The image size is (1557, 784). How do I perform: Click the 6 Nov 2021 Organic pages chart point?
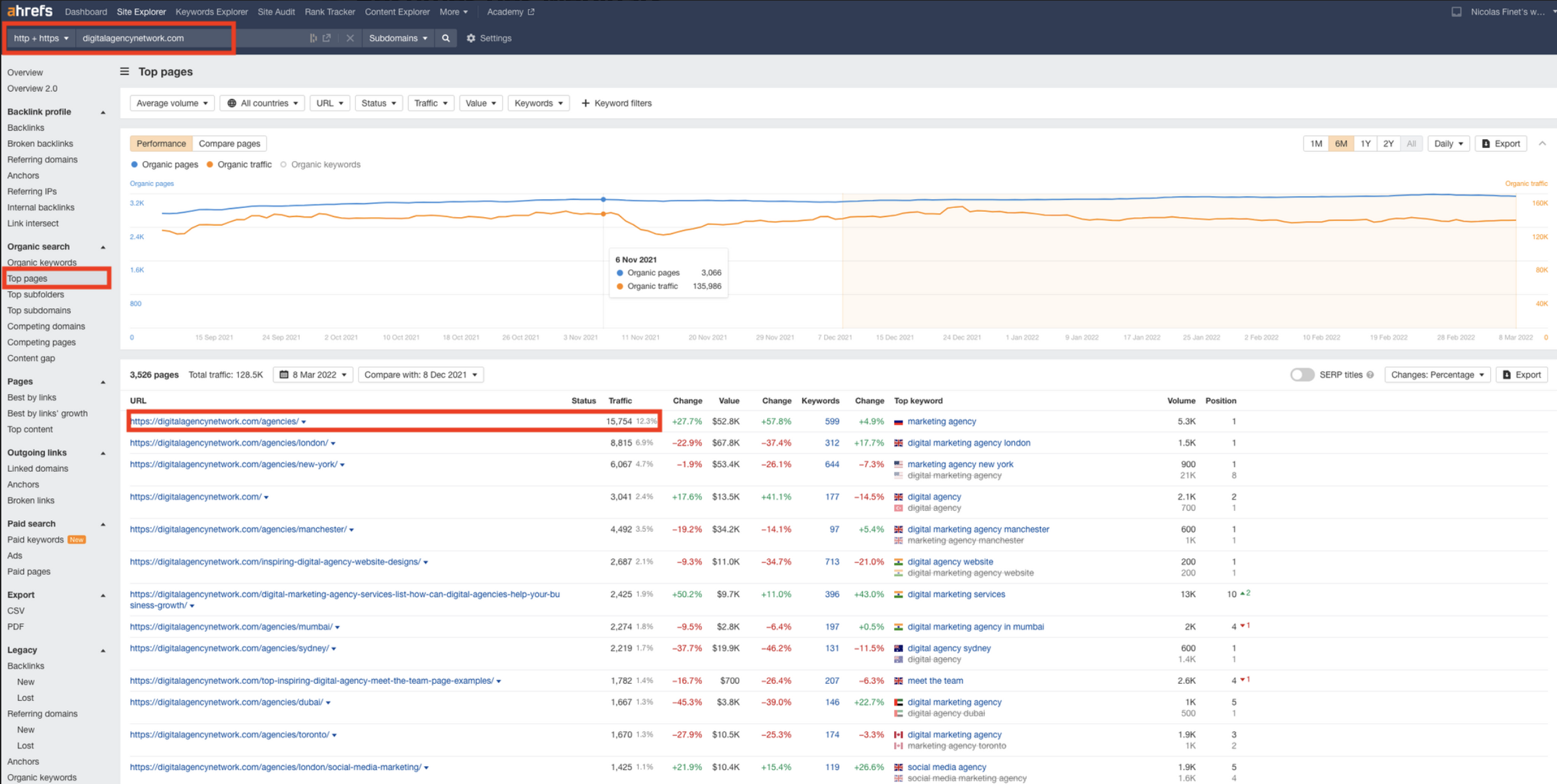604,199
